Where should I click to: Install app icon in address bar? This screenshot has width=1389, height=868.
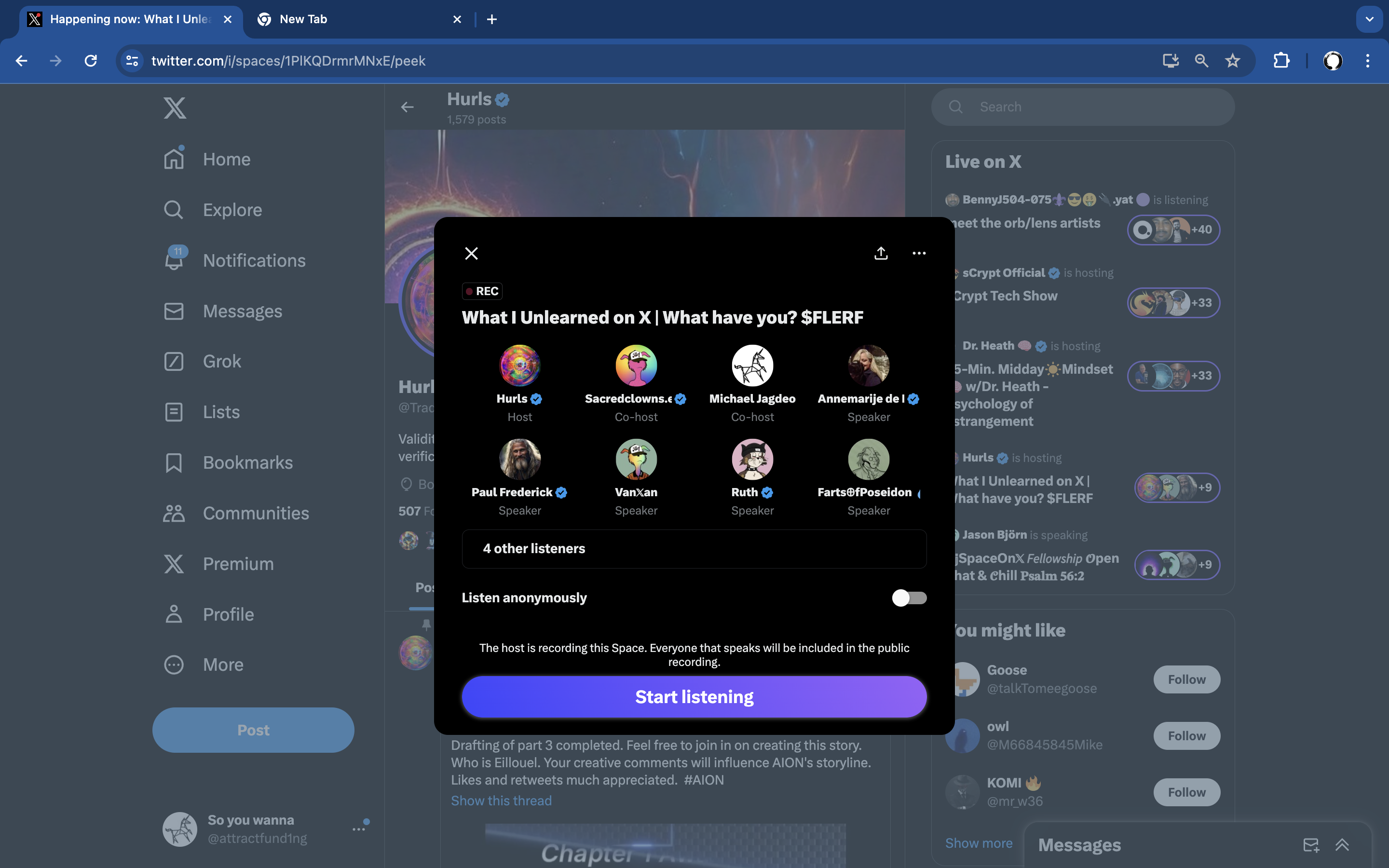pyautogui.click(x=1171, y=61)
